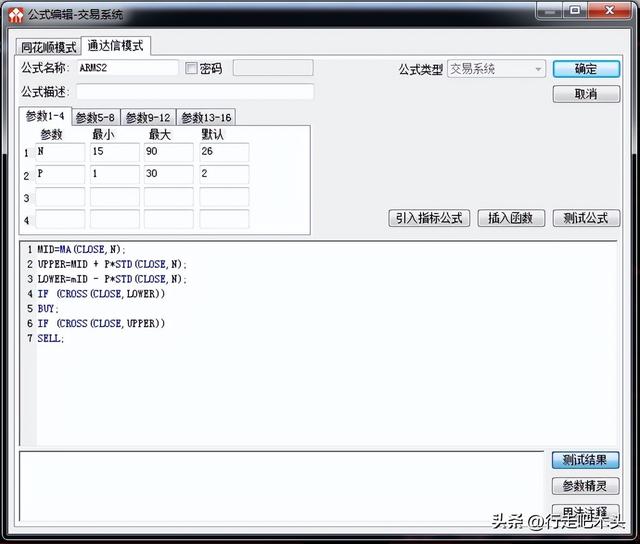Click the row 4 default value field
The height and width of the screenshot is (544, 640).
point(224,219)
